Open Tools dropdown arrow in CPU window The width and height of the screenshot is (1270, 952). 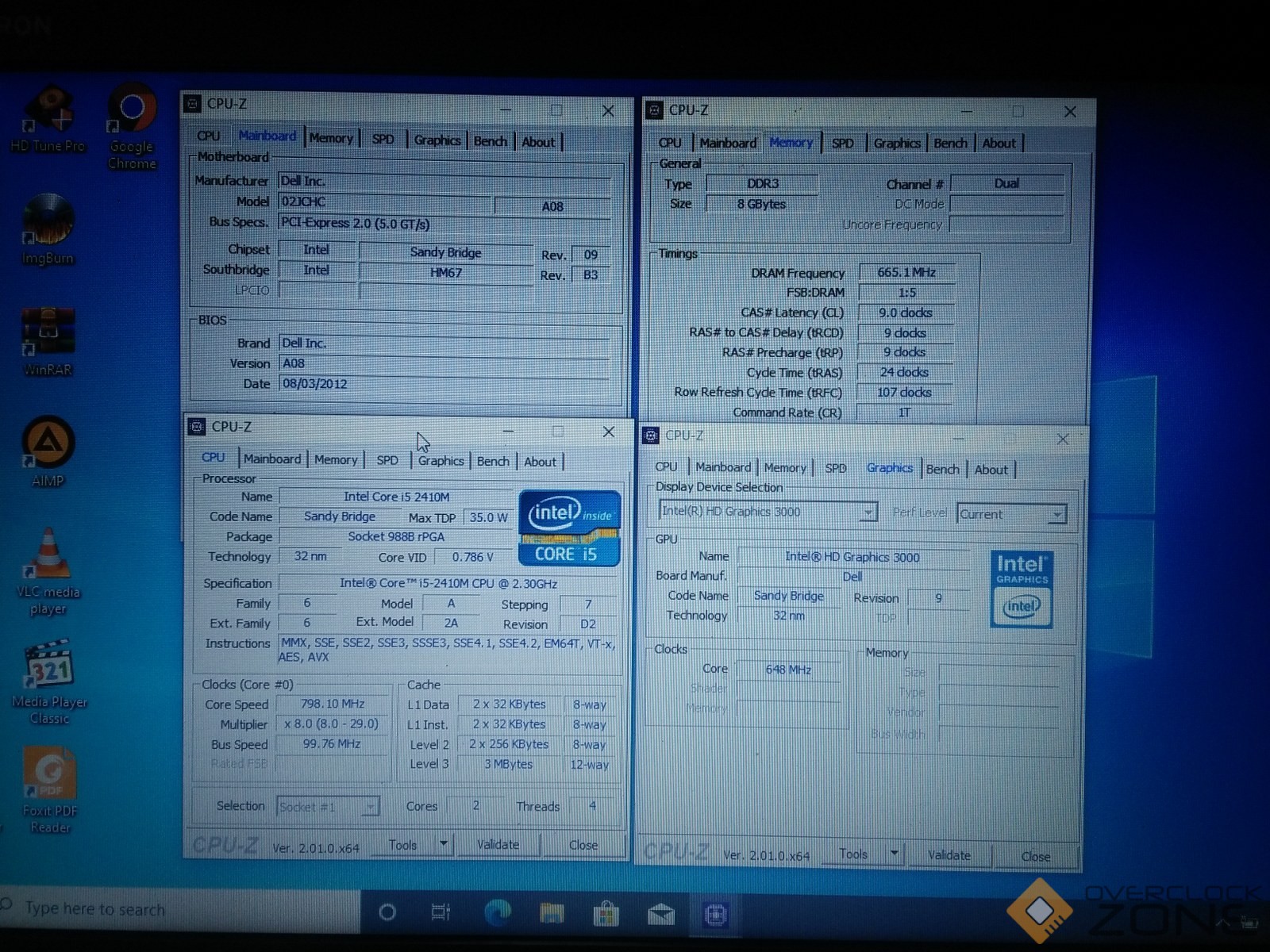pyautogui.click(x=444, y=844)
